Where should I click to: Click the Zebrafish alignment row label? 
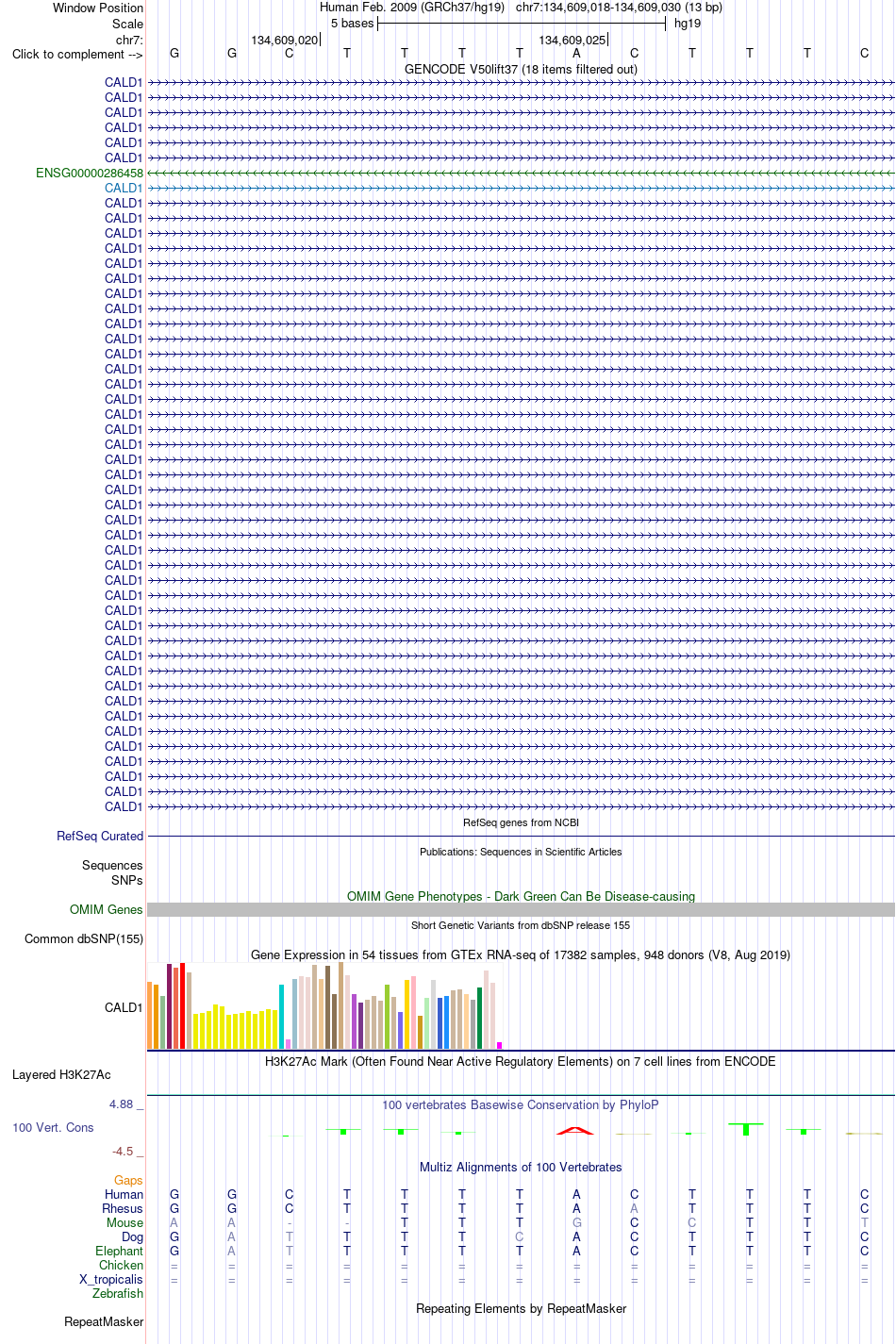(x=118, y=1293)
